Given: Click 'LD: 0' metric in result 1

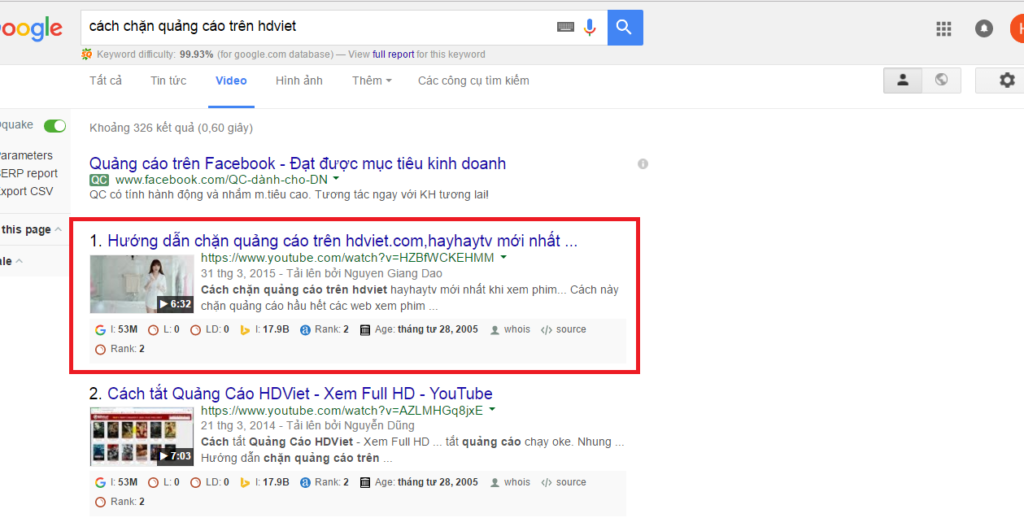Looking at the screenshot, I should pos(209,330).
